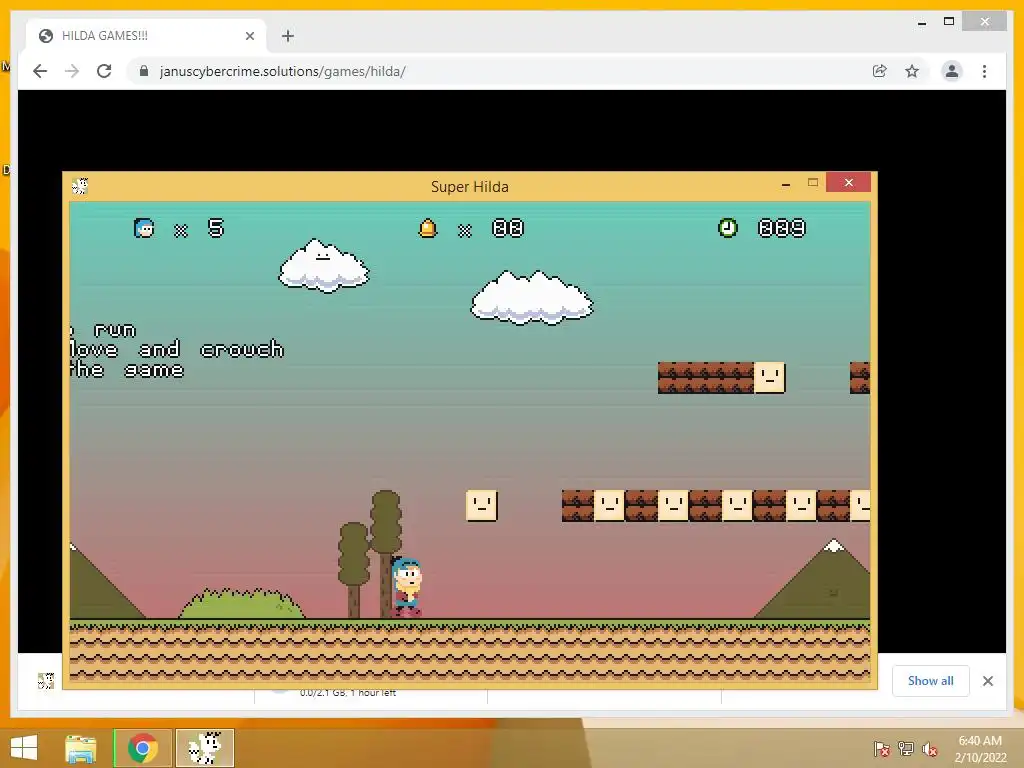The height and width of the screenshot is (768, 1024).
Task: Click the Super Hilda window title icon
Action: 80,186
